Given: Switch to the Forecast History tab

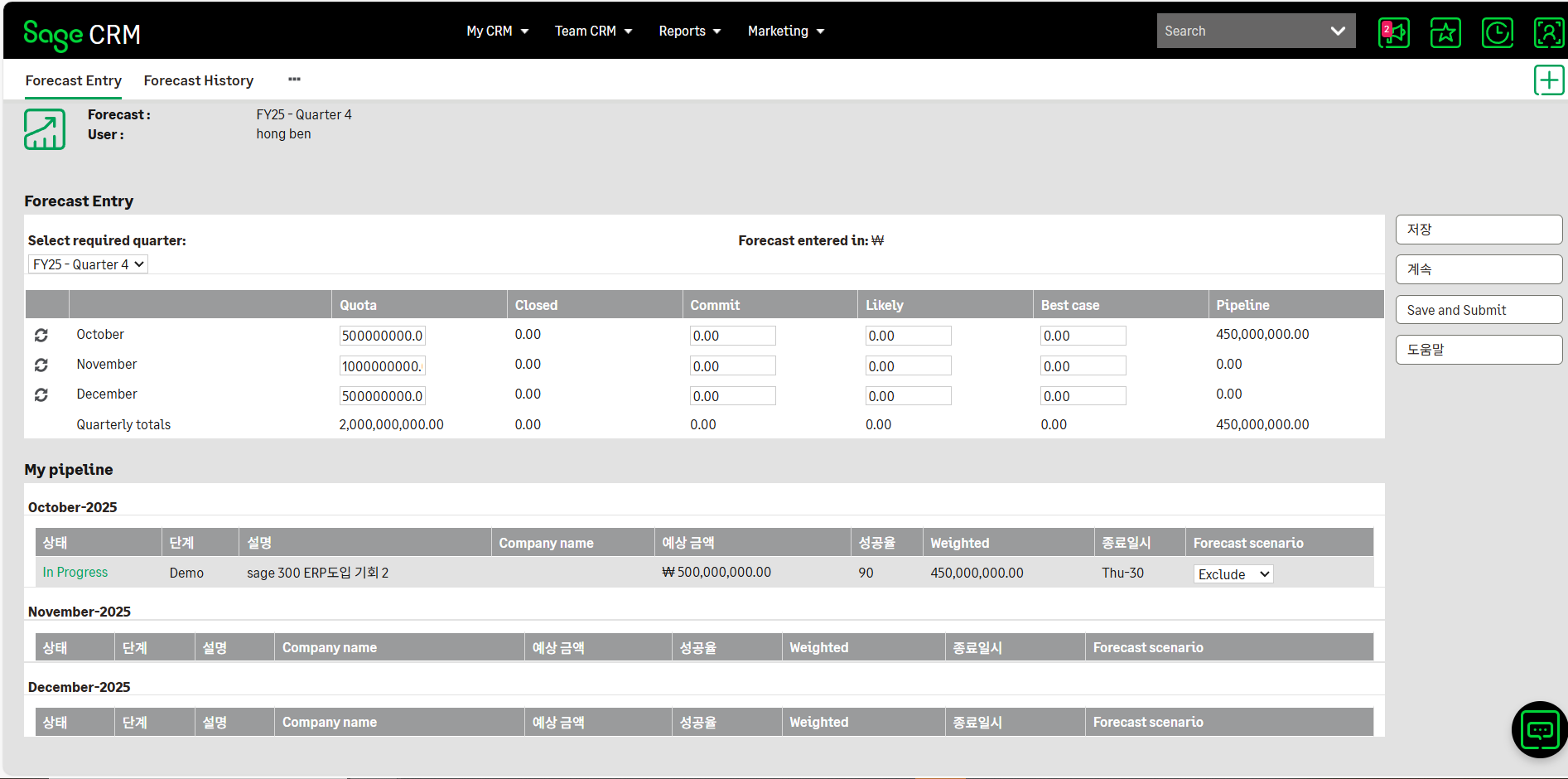Looking at the screenshot, I should [199, 80].
